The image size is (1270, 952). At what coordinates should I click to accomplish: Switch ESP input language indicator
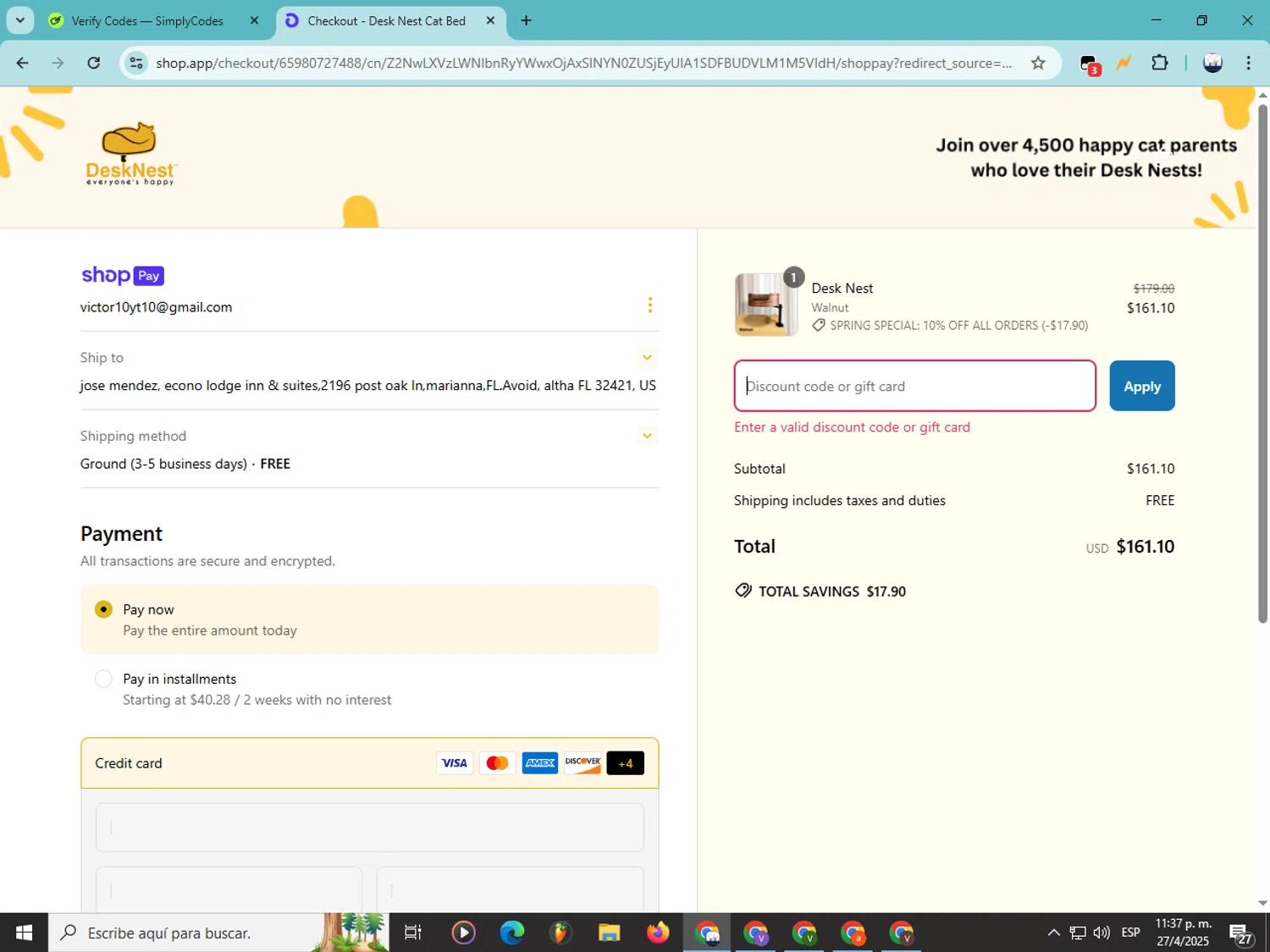(1130, 933)
